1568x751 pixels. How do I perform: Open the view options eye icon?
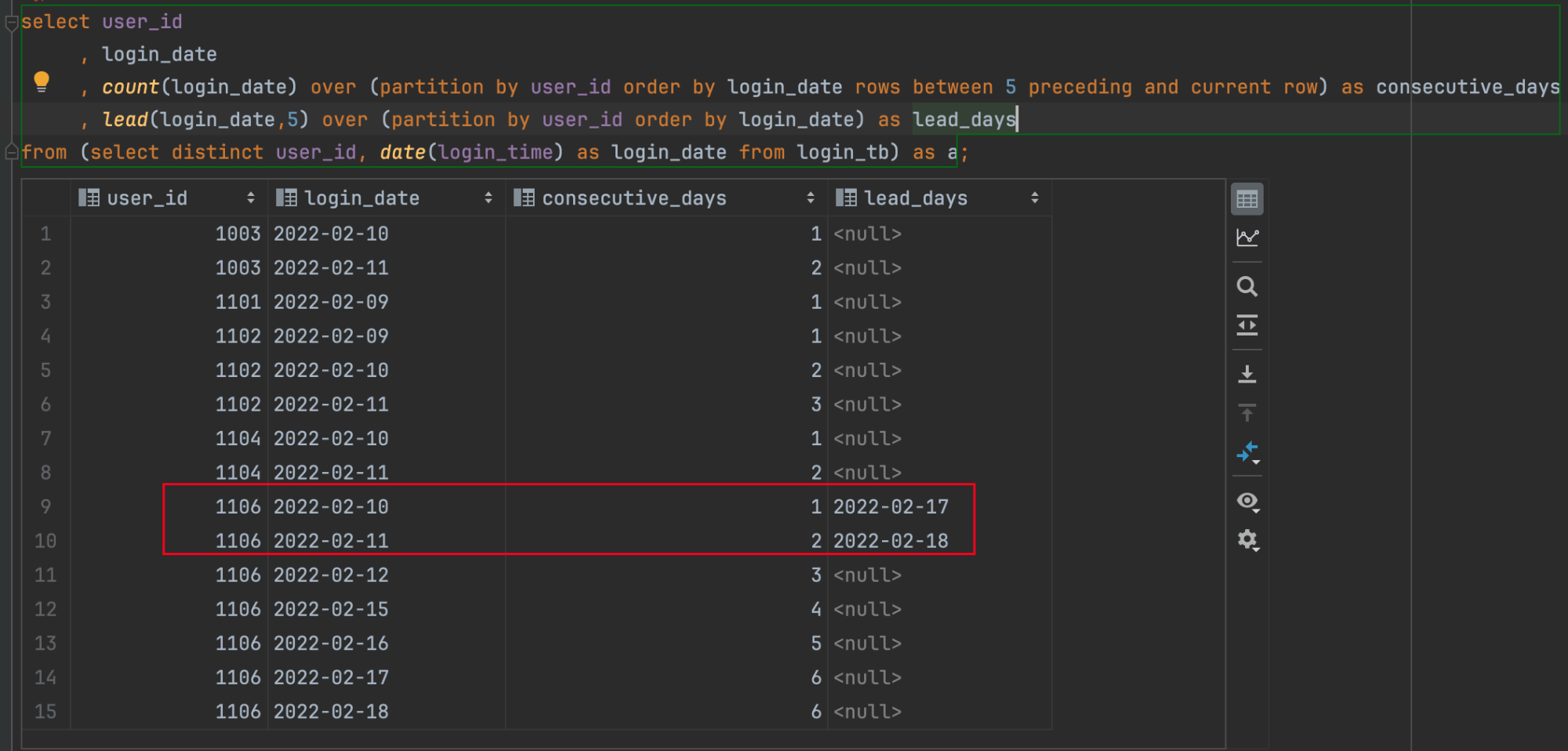[1247, 501]
